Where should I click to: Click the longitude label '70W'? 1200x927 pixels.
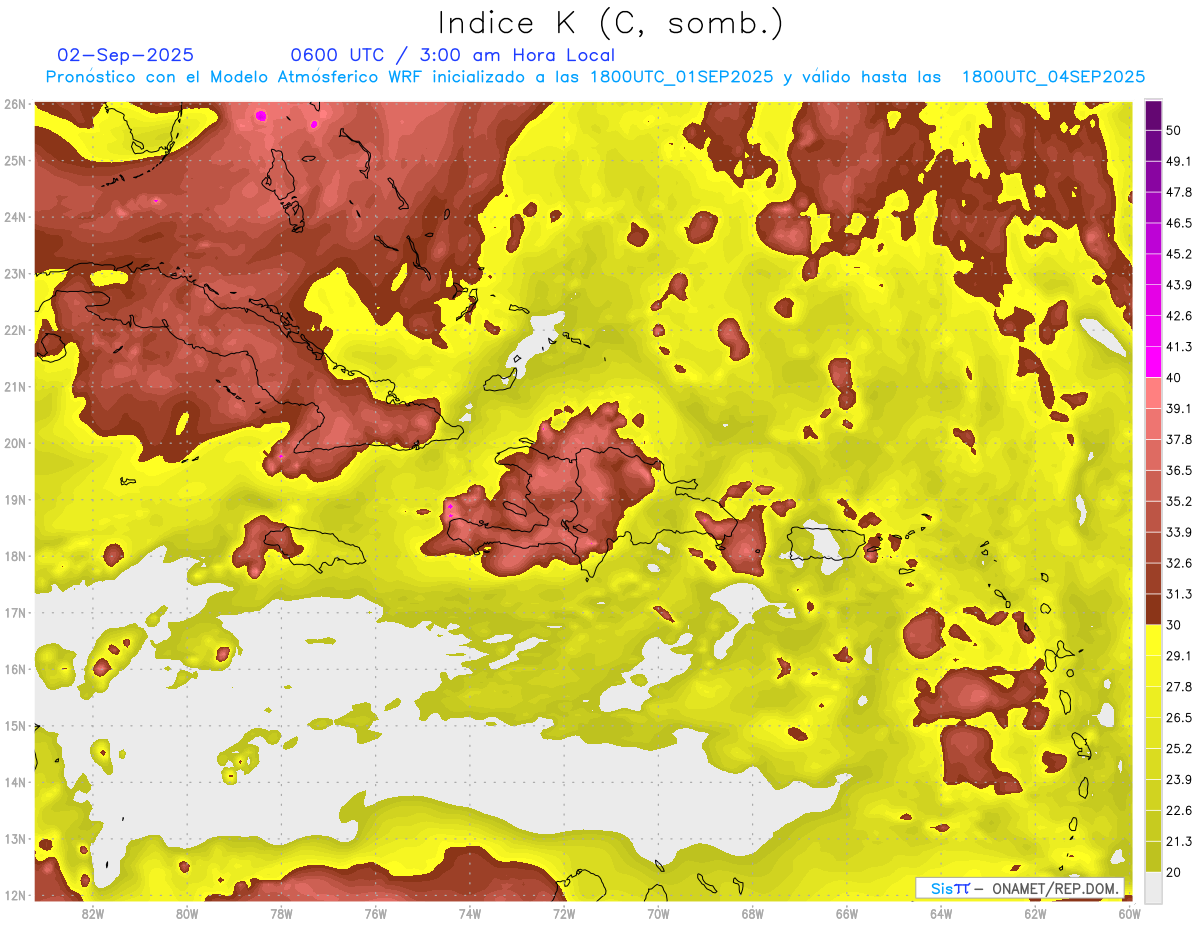click(x=658, y=914)
